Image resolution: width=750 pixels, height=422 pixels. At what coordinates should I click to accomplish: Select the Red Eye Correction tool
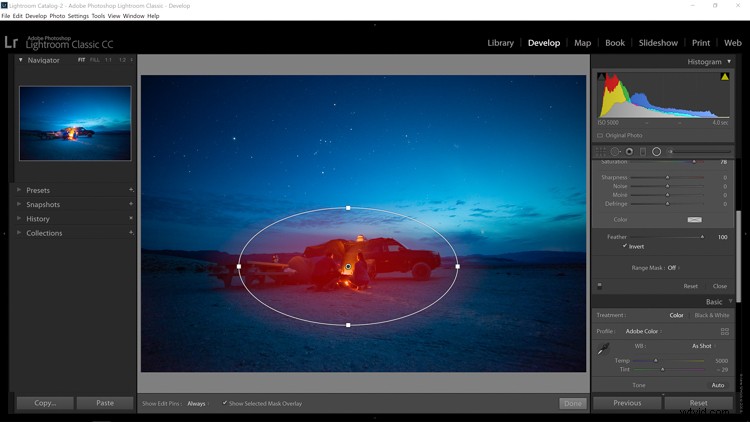pyautogui.click(x=629, y=152)
